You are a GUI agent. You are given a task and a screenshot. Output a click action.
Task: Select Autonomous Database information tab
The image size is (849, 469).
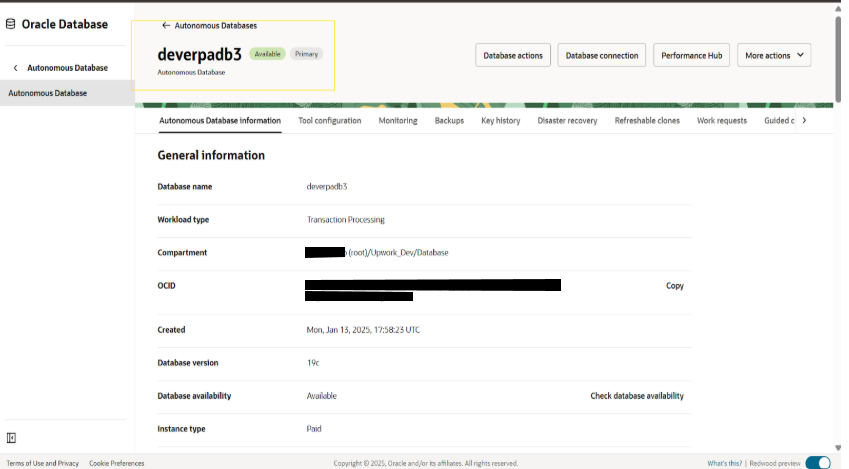(220, 120)
